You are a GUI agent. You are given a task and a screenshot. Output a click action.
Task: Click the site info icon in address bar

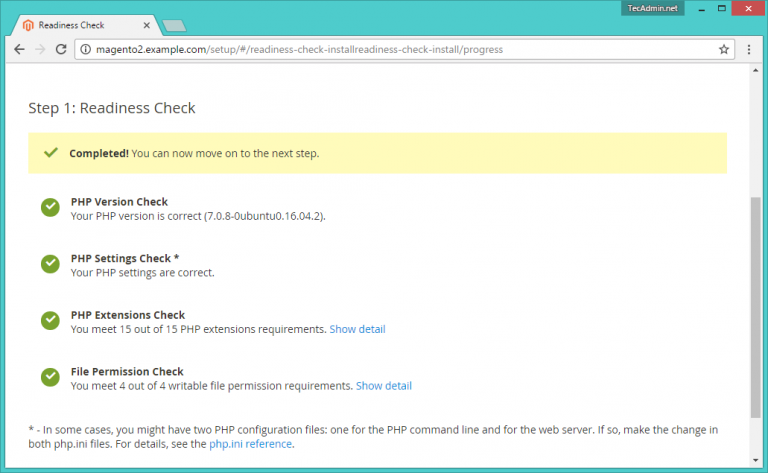pyautogui.click(x=86, y=48)
